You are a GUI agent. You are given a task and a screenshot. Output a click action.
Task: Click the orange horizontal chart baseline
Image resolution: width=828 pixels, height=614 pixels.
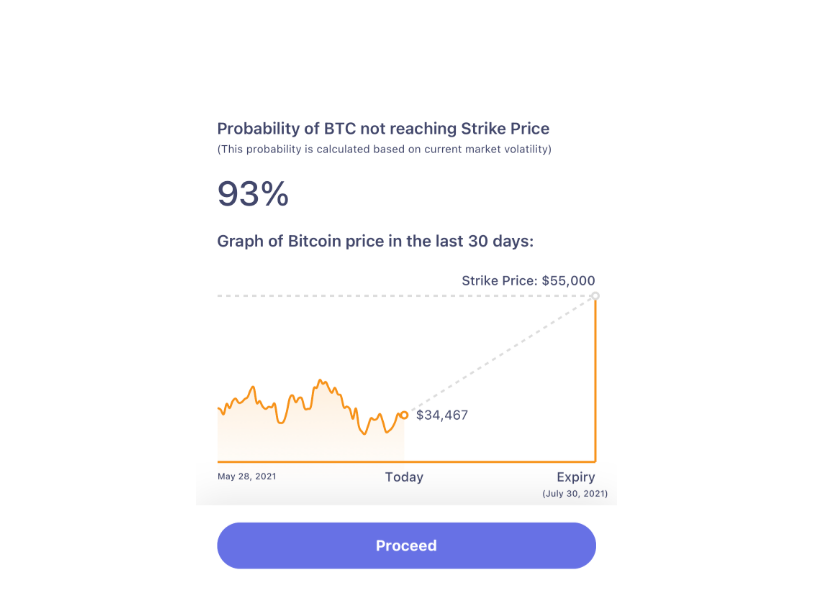406,462
